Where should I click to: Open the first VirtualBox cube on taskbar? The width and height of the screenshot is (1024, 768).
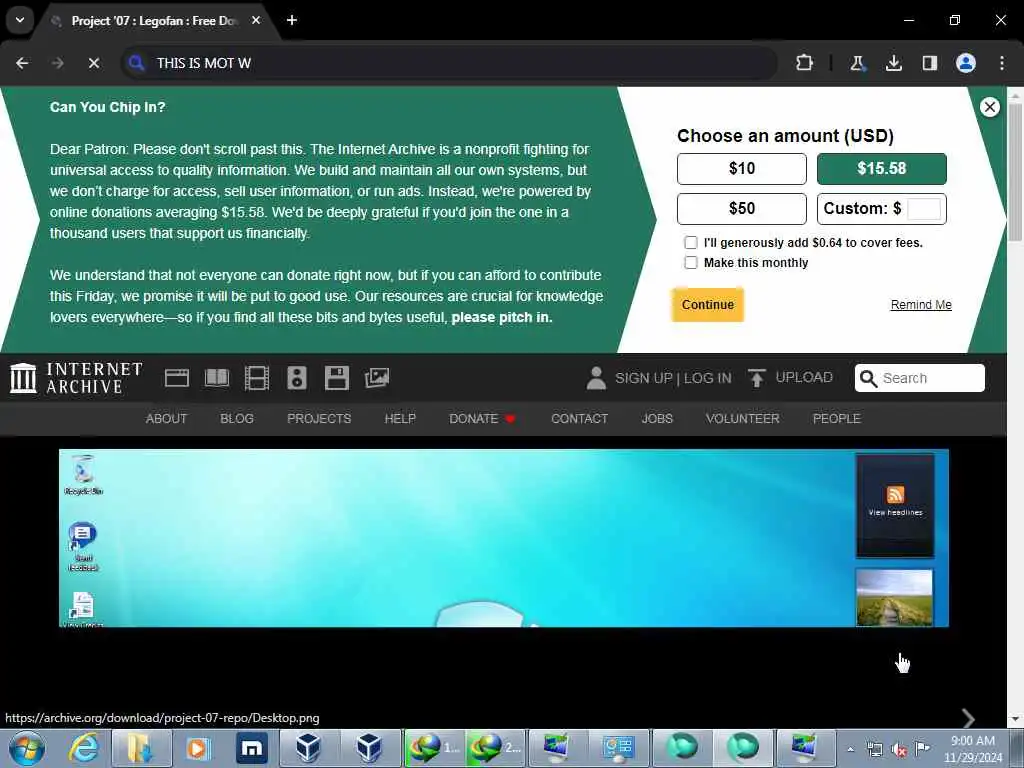pyautogui.click(x=308, y=748)
